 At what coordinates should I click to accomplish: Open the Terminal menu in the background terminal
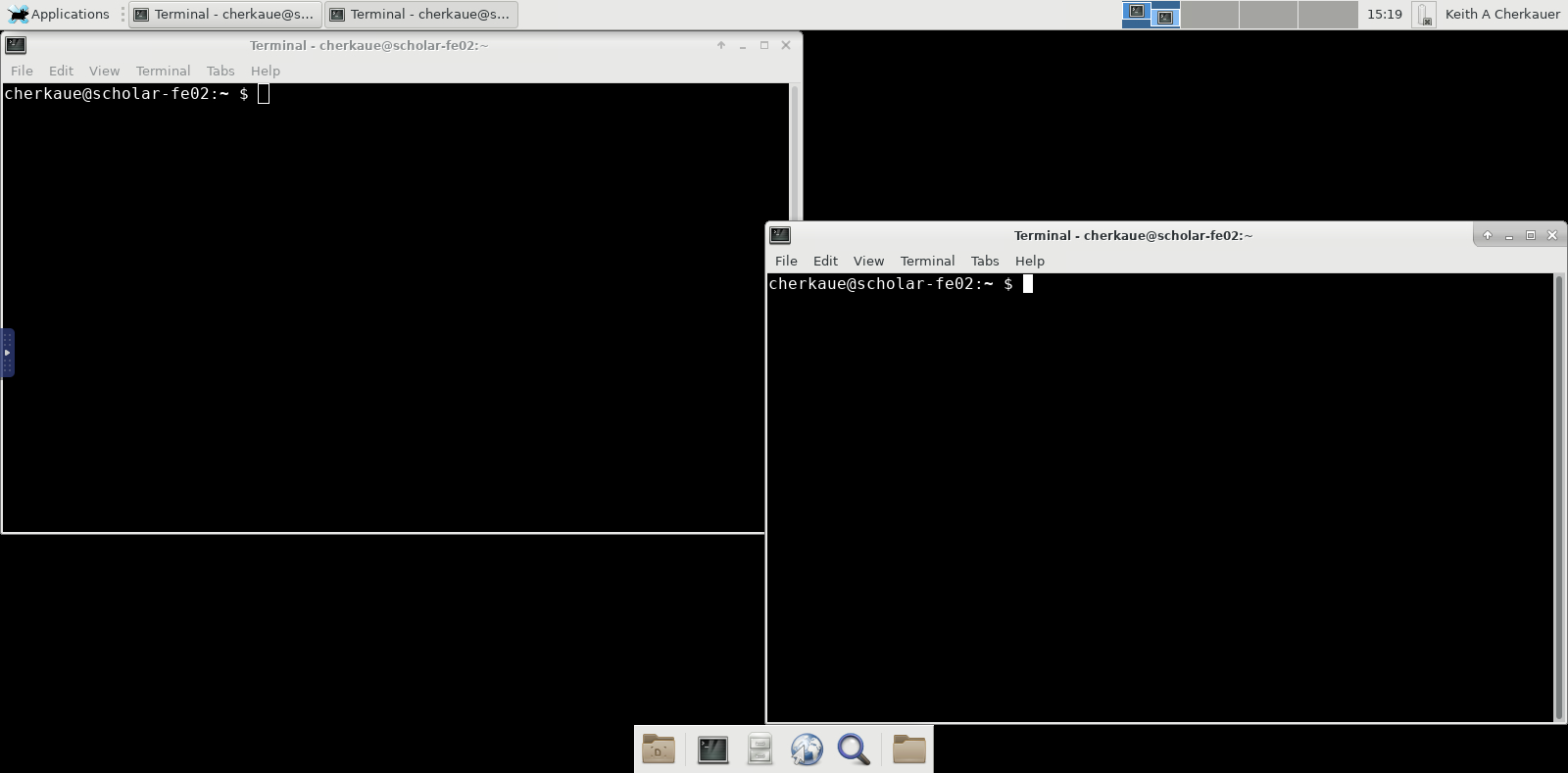pos(163,71)
